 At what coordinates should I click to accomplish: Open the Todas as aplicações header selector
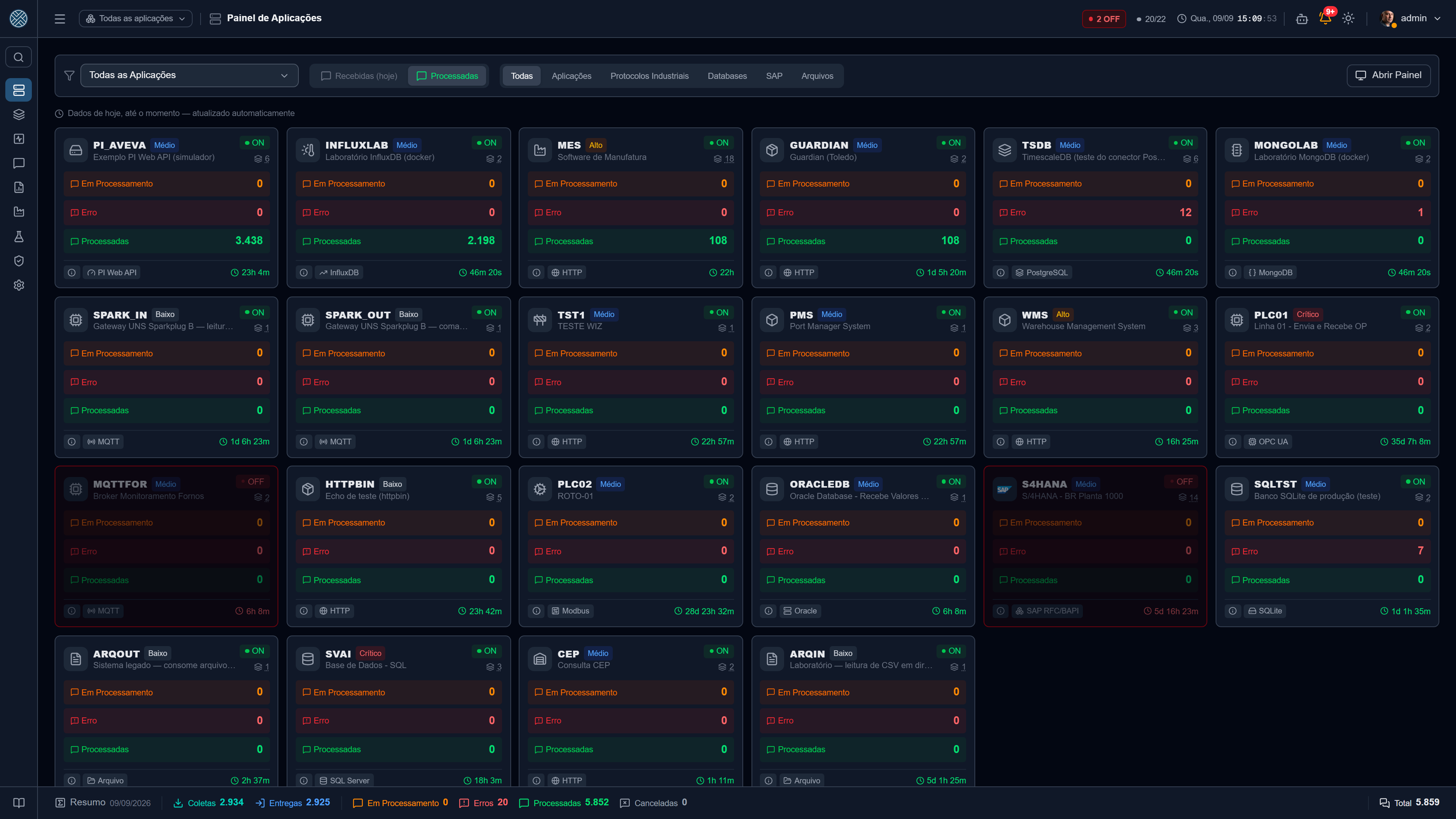pos(136,19)
